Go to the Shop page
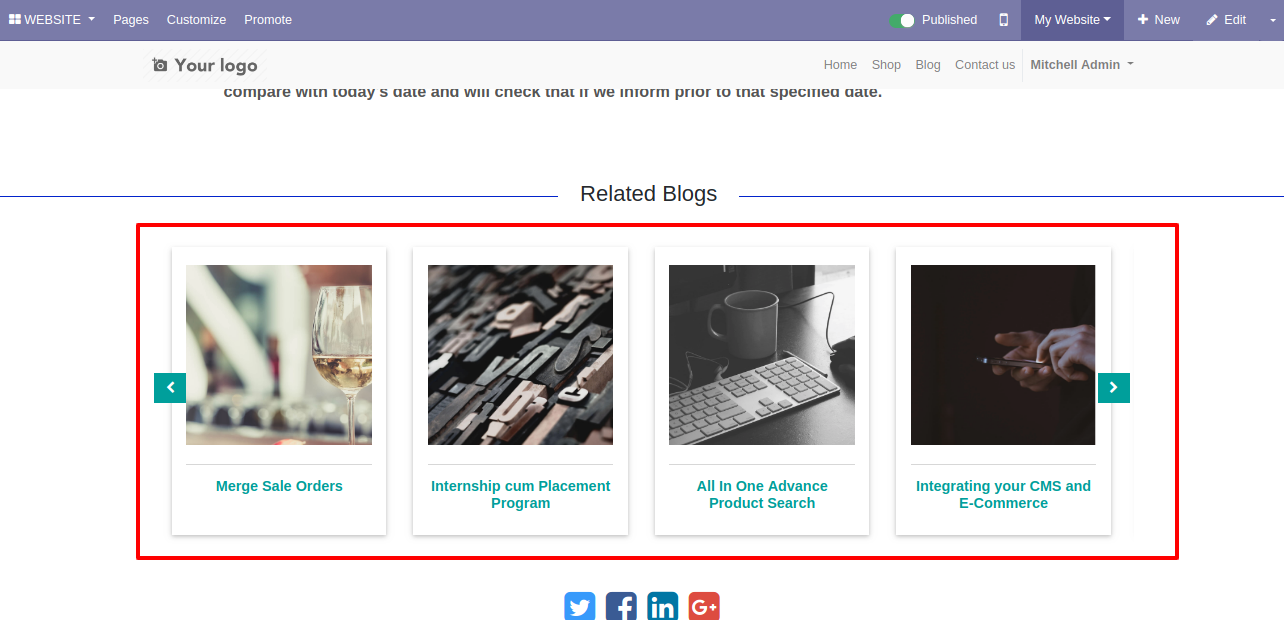1284x620 pixels. 886,65
